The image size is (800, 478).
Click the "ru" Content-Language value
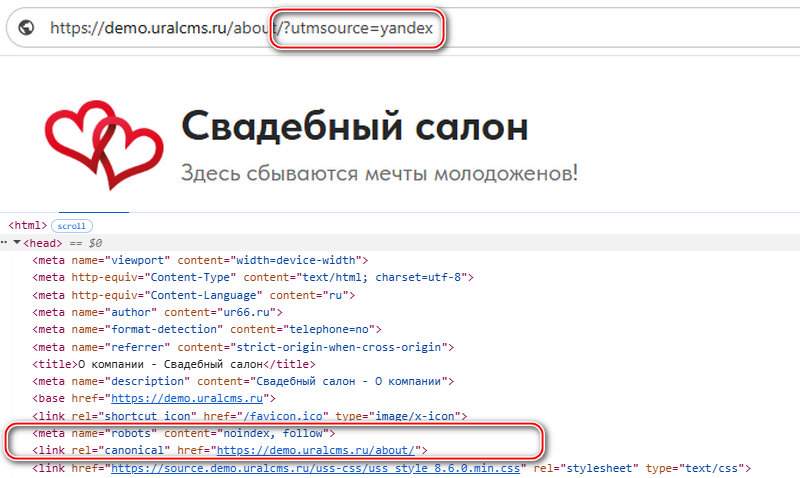point(335,295)
